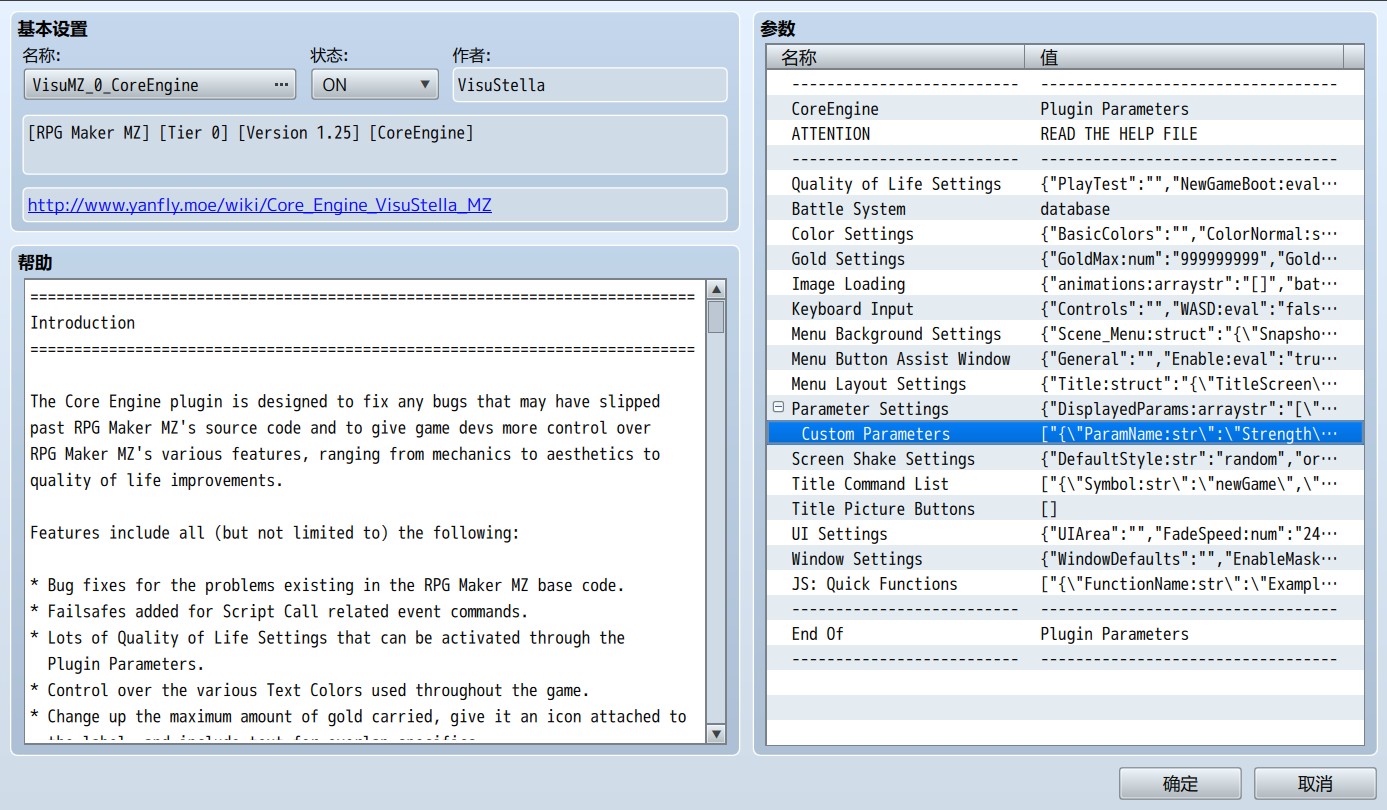Select the CoreEngine parameter row

[x=1065, y=109]
